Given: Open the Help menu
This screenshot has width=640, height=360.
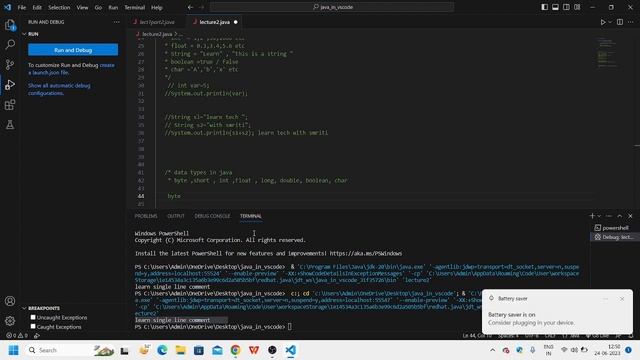Looking at the screenshot, I should click(157, 7).
